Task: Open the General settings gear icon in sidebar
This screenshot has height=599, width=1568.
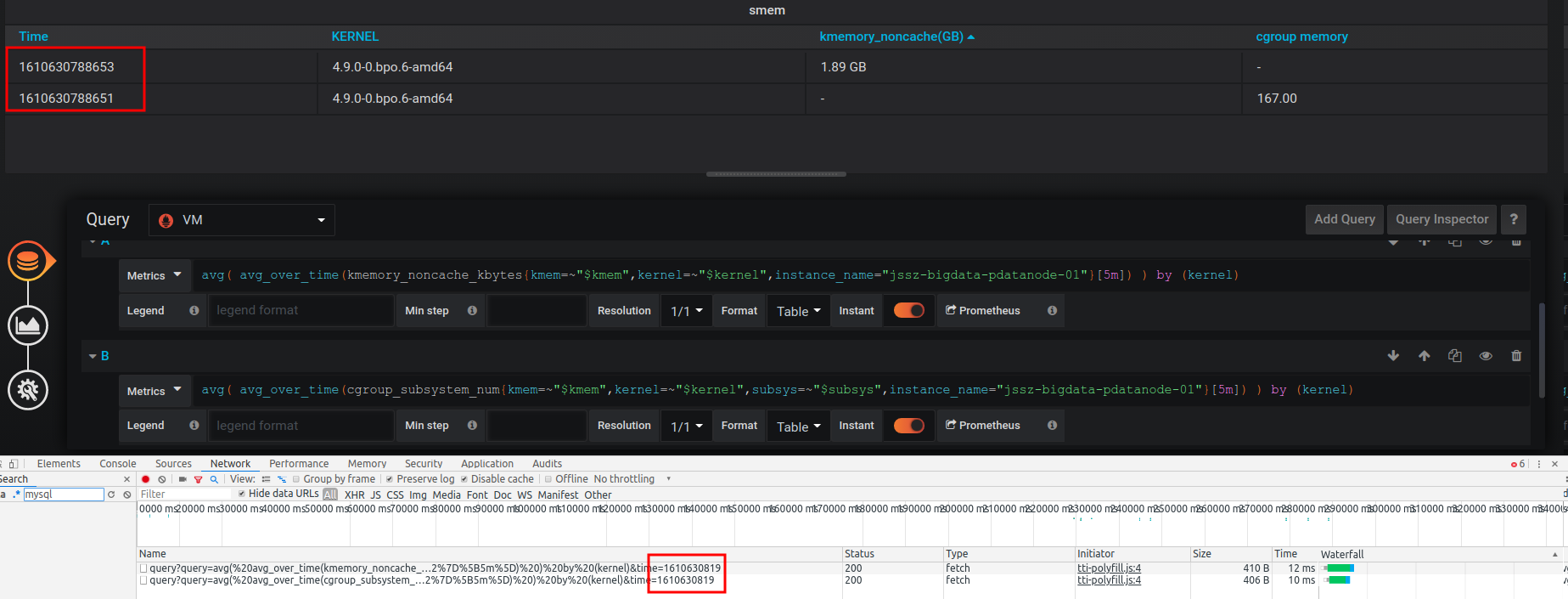Action: pos(28,390)
